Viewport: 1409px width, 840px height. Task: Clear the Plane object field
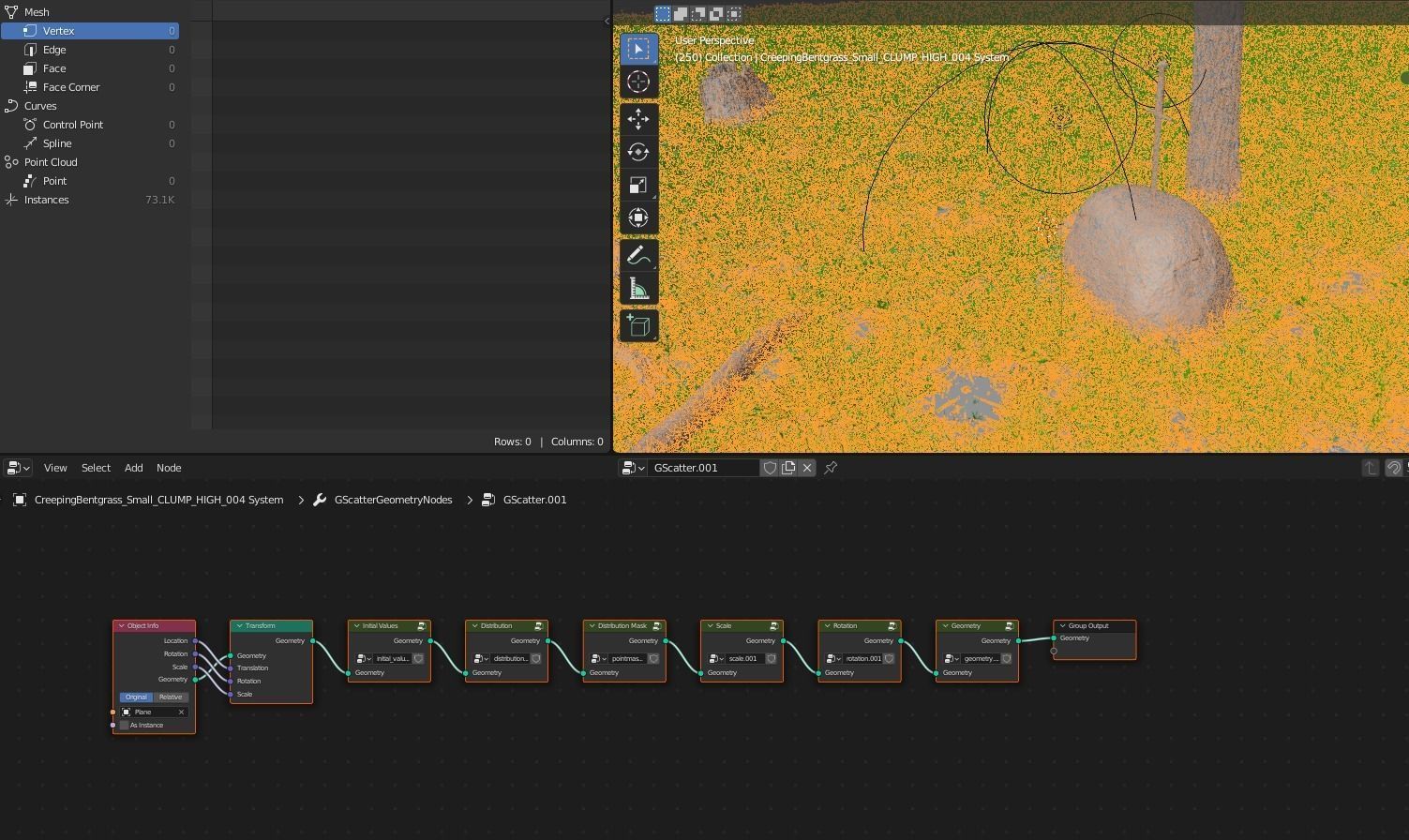click(182, 712)
